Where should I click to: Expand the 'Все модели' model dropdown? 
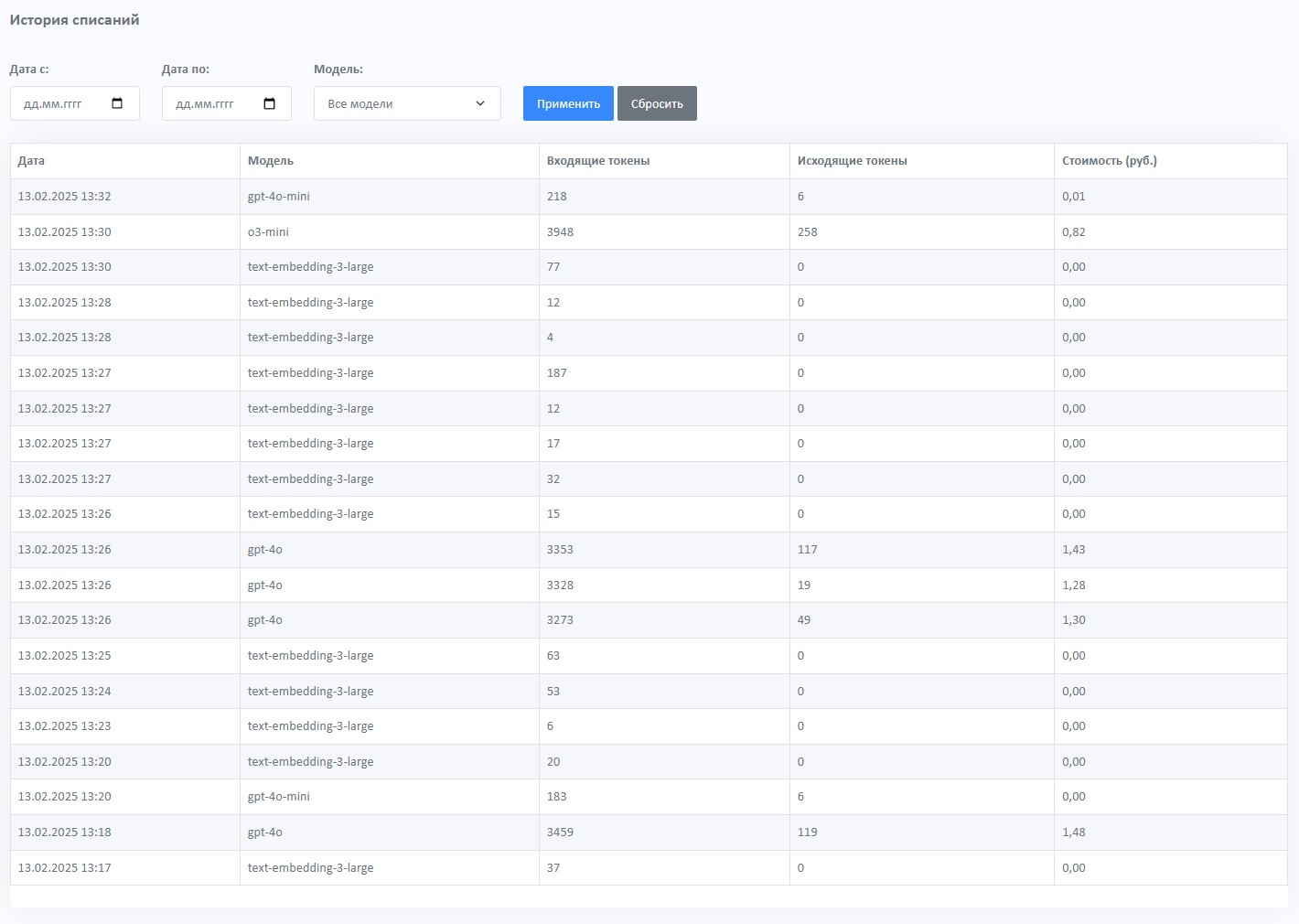pos(407,103)
